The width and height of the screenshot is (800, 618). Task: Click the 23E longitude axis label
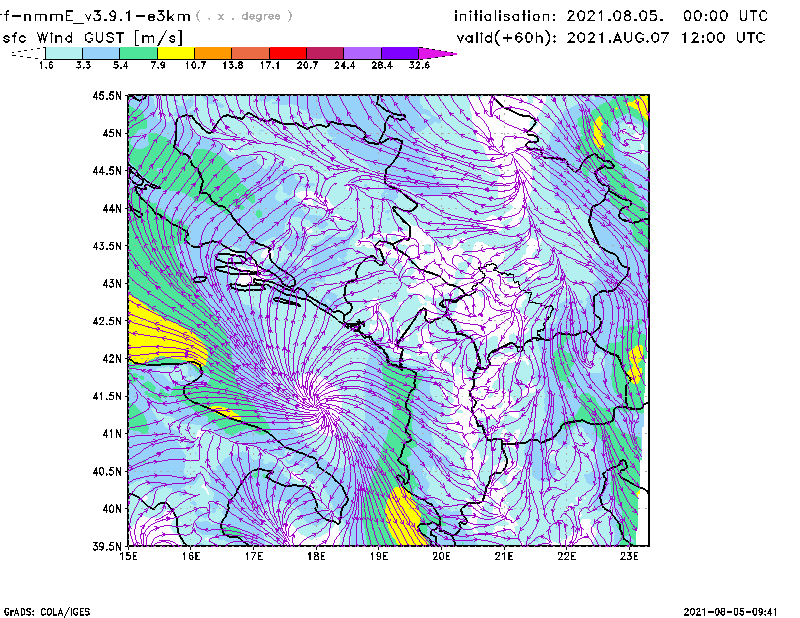pos(629,556)
